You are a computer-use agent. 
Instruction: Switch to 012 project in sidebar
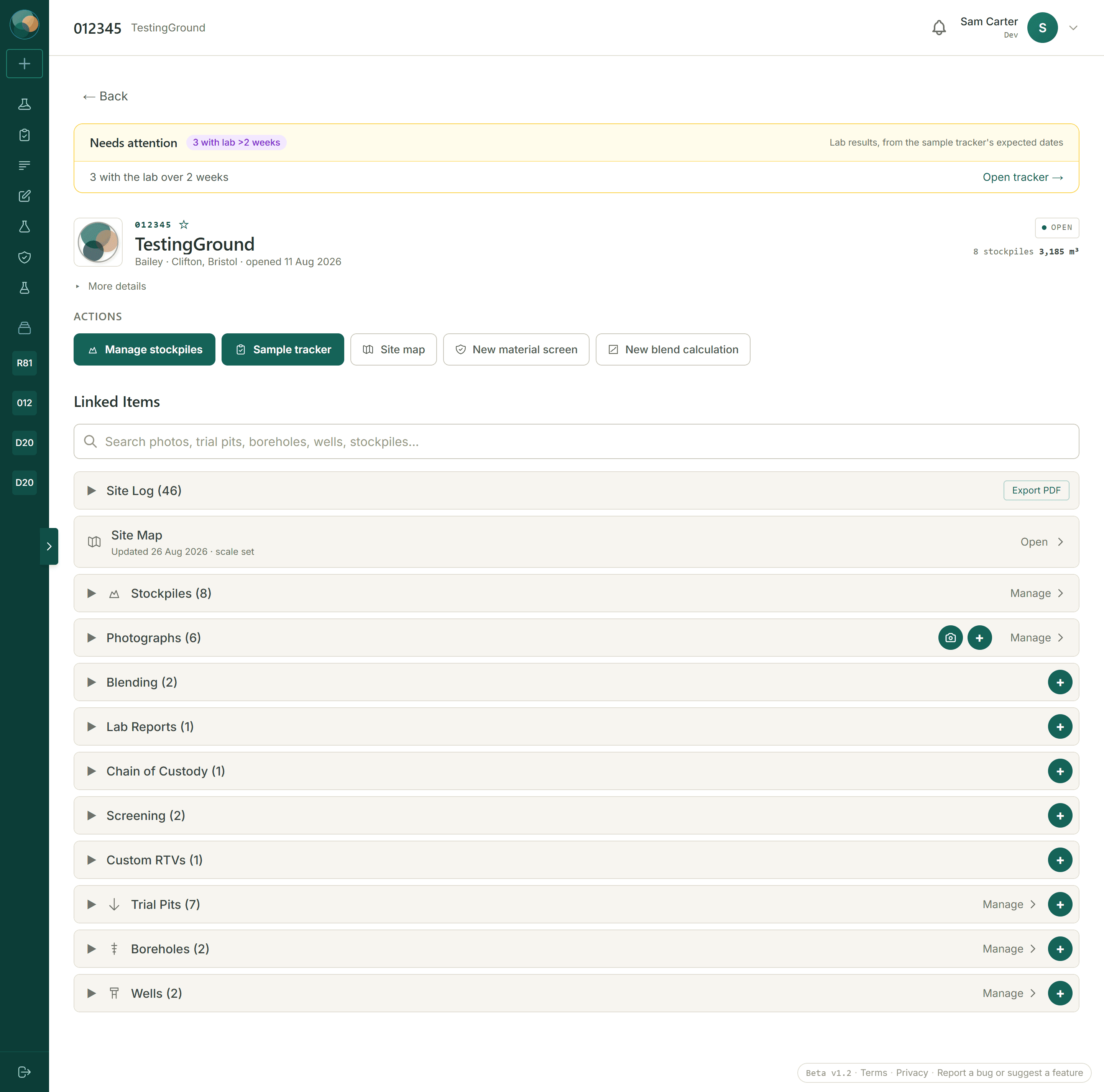coord(25,403)
